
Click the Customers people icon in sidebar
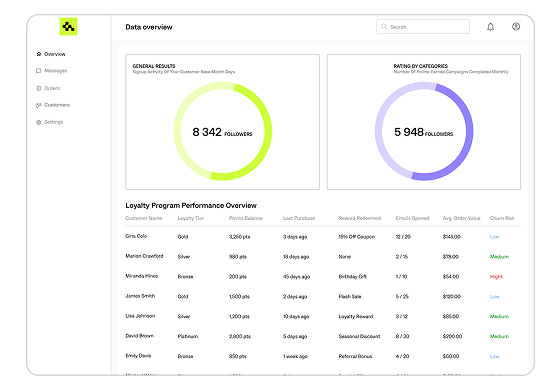point(39,105)
